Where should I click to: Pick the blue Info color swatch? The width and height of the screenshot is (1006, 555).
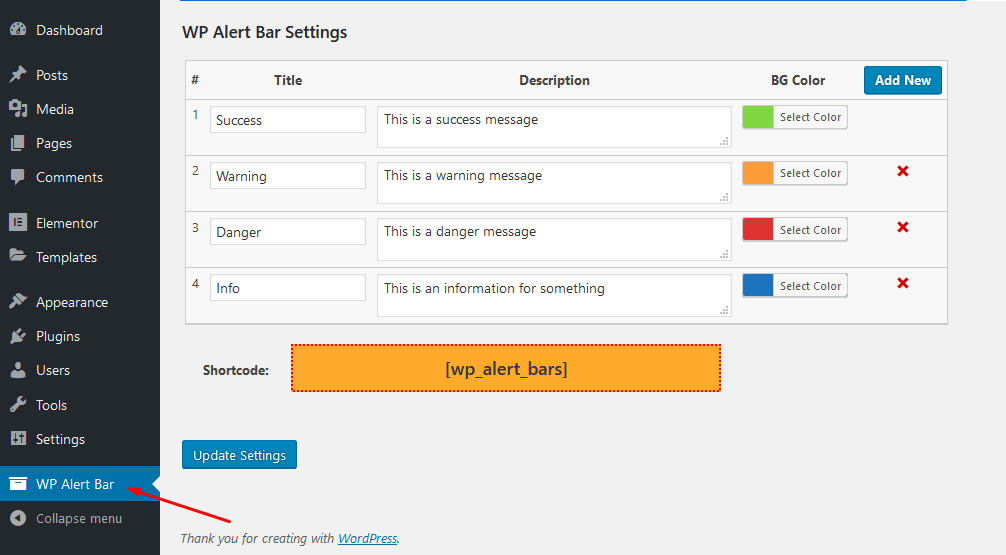click(x=758, y=286)
